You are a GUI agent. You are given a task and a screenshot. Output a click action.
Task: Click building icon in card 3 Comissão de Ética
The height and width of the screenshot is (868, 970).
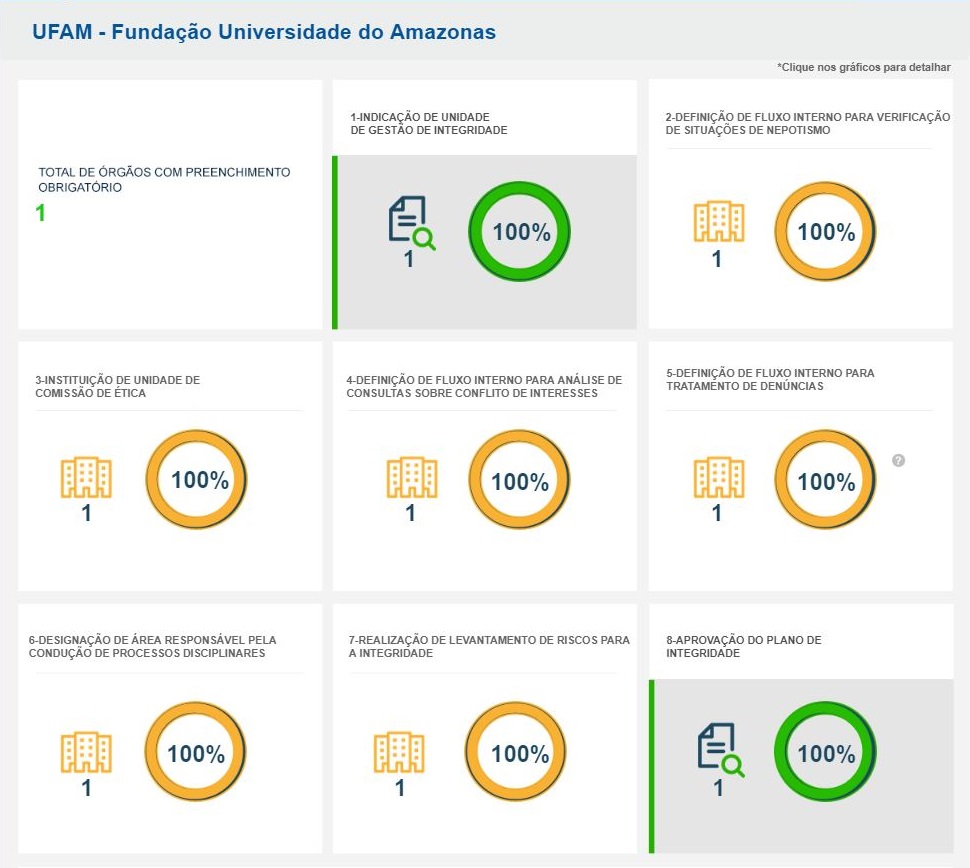coord(86,477)
